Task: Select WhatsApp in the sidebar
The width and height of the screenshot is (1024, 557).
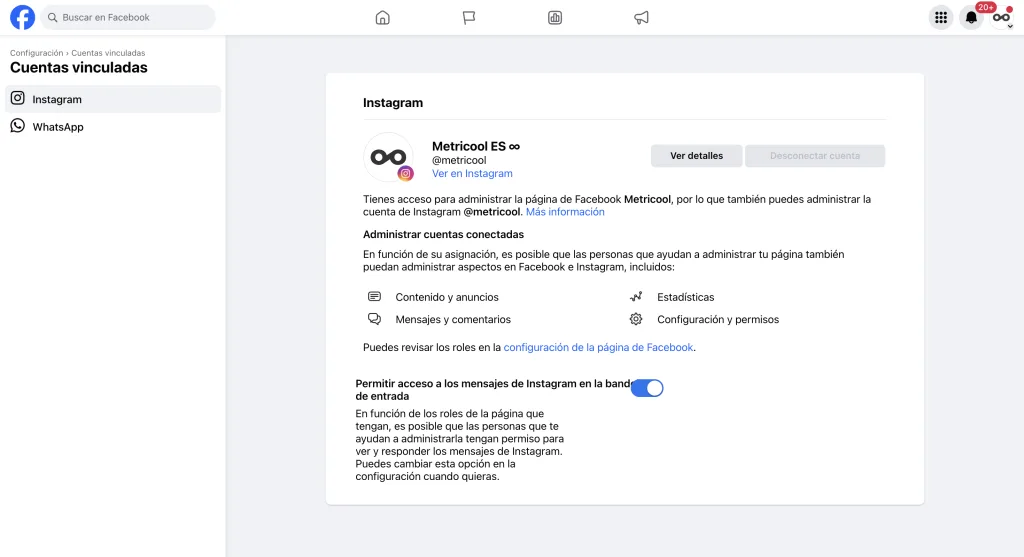Action: (x=113, y=127)
